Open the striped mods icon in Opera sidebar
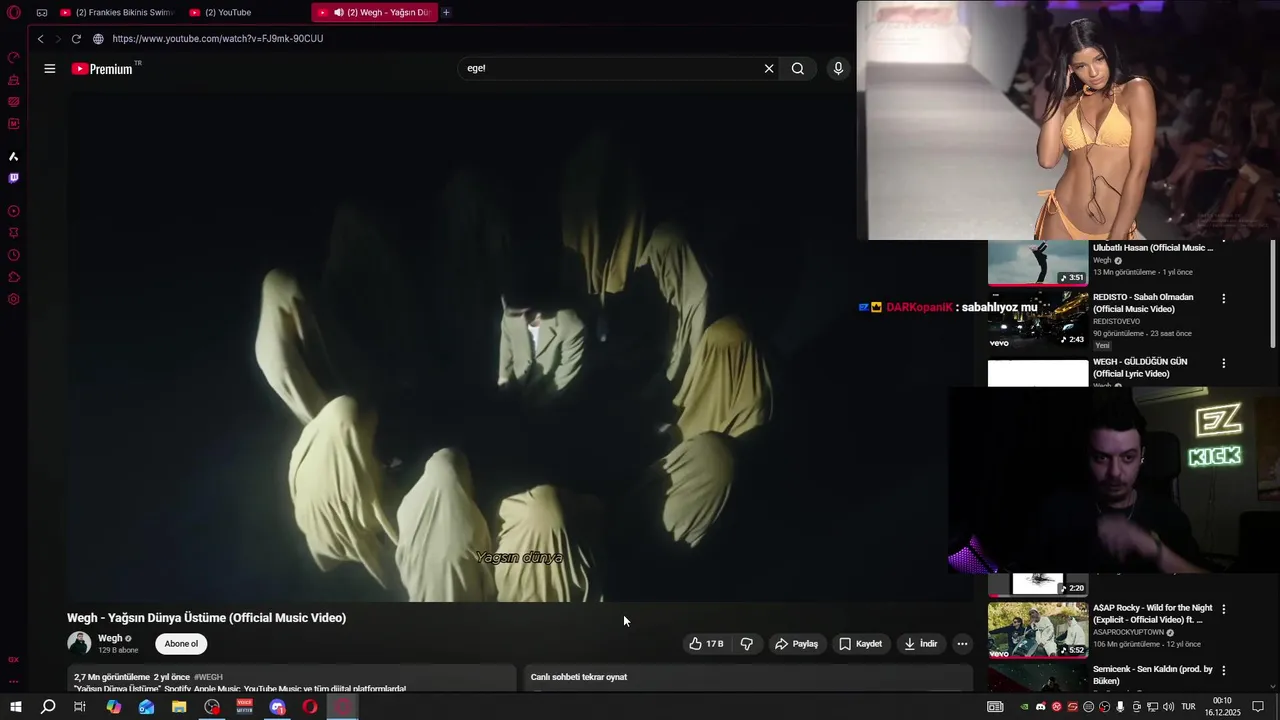 14,102
